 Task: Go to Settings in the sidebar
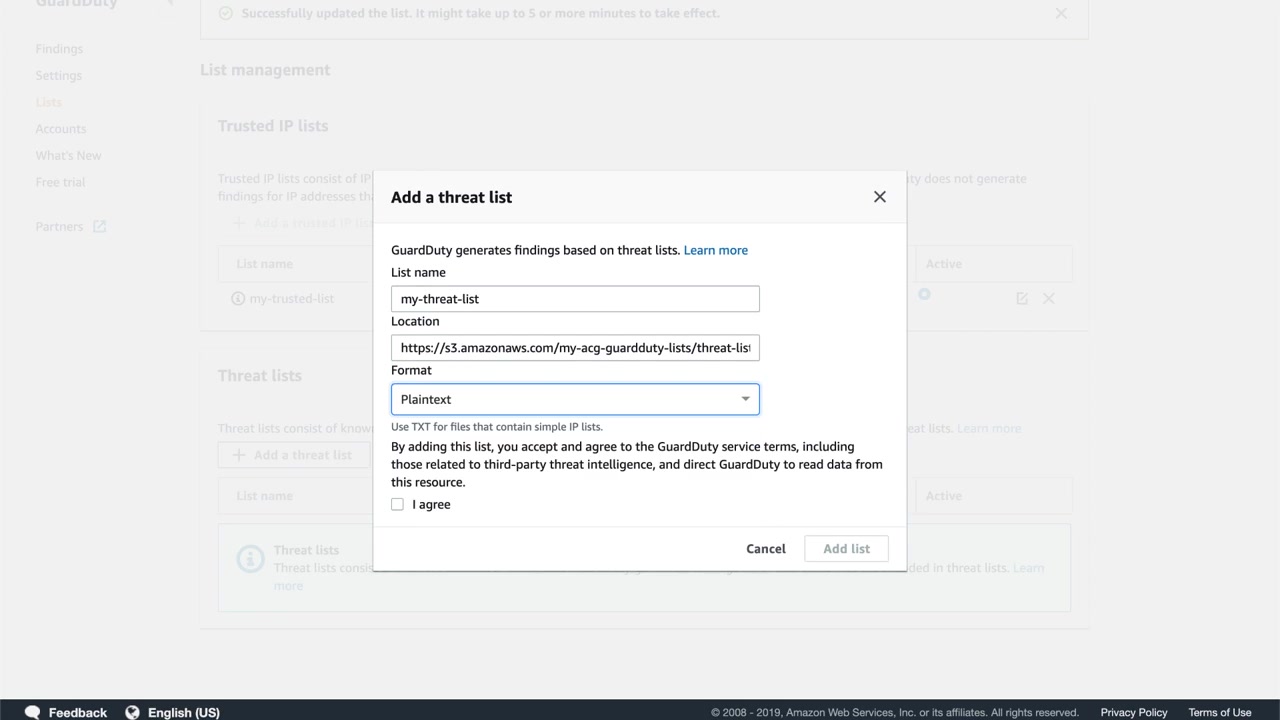pos(59,75)
